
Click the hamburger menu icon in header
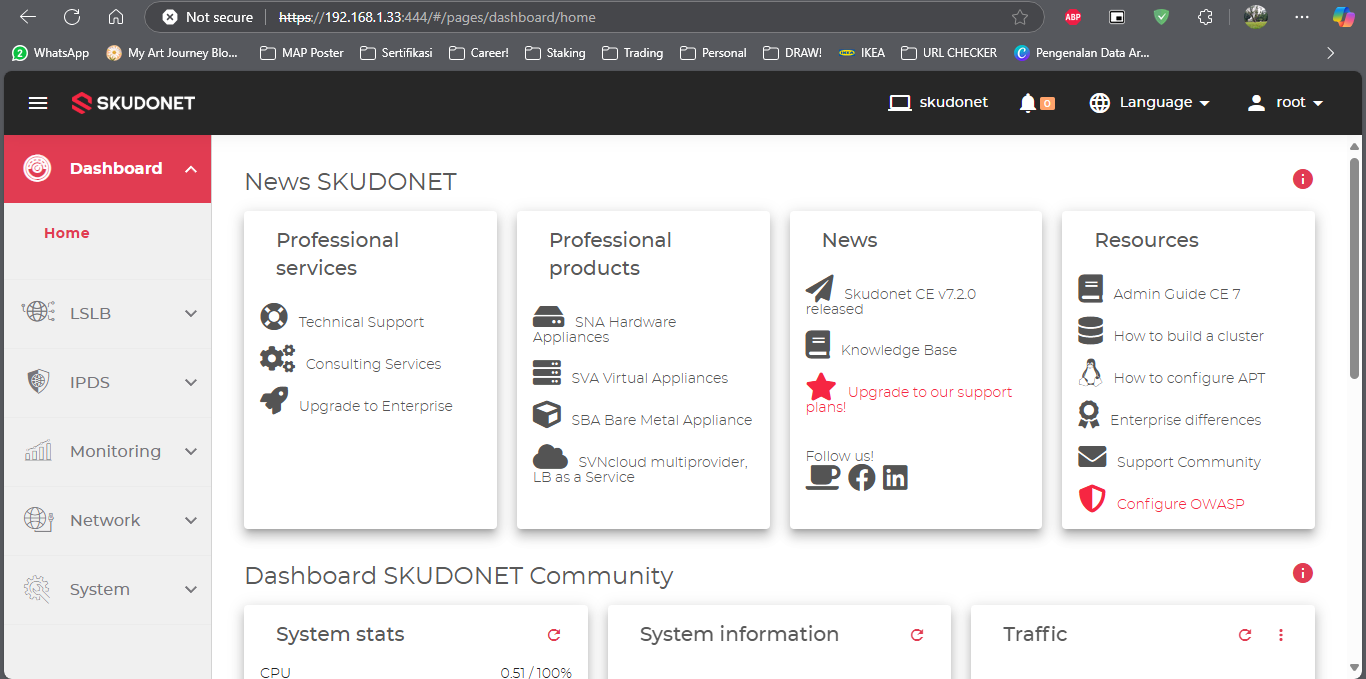coord(38,103)
